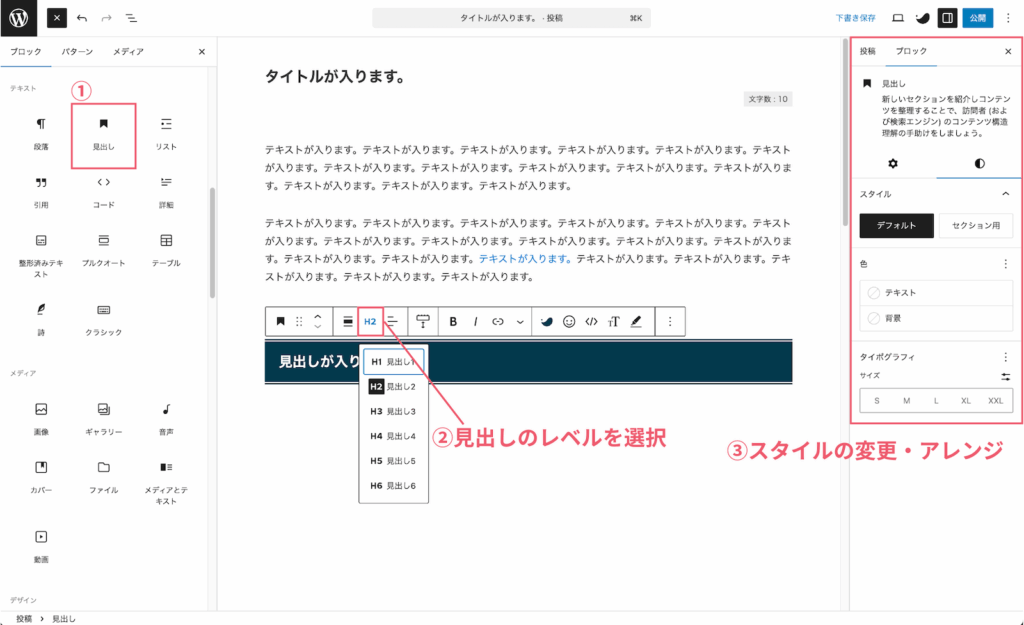Open the document overview list view

(x=131, y=18)
